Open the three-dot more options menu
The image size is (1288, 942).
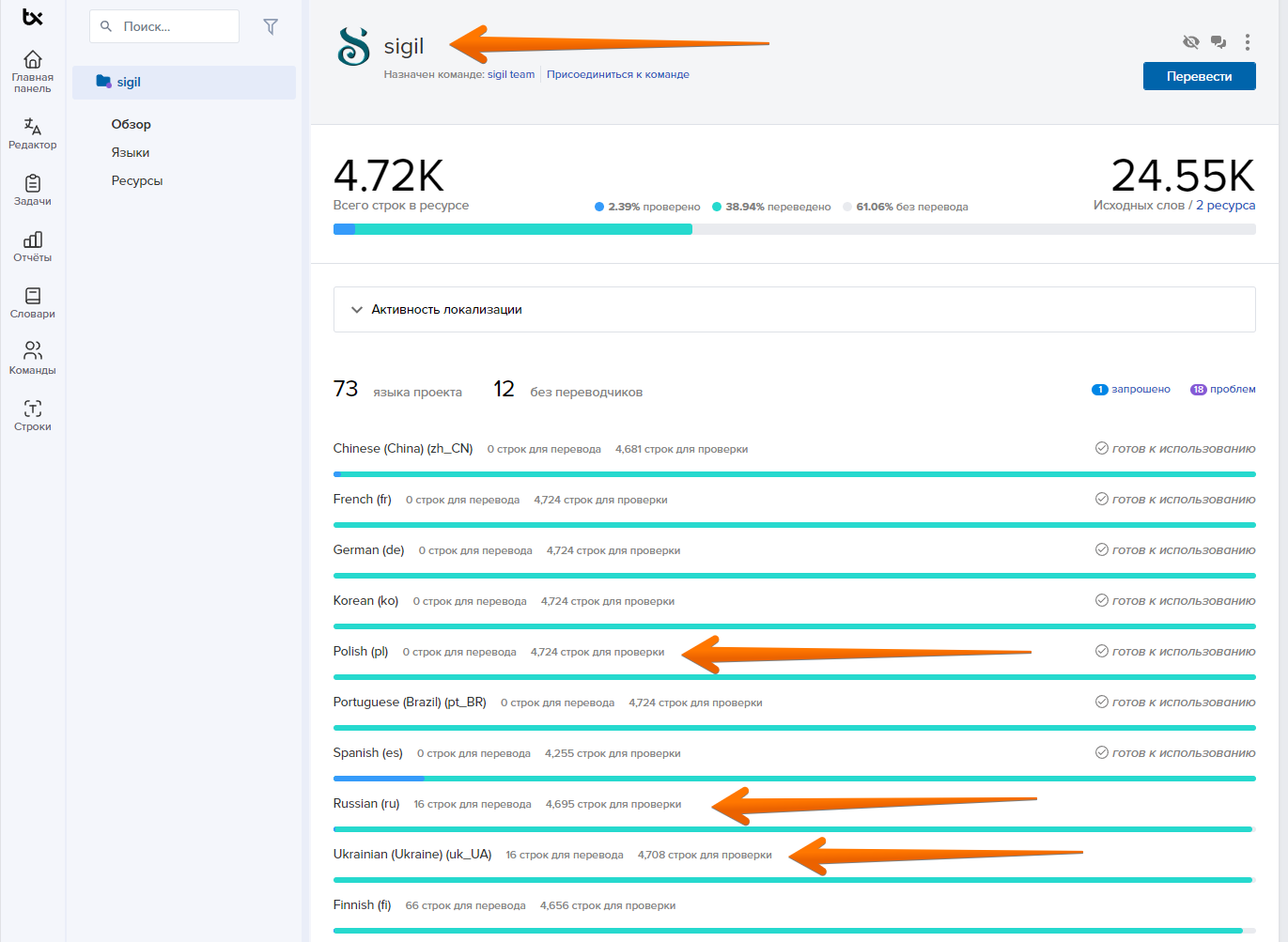pyautogui.click(x=1248, y=41)
